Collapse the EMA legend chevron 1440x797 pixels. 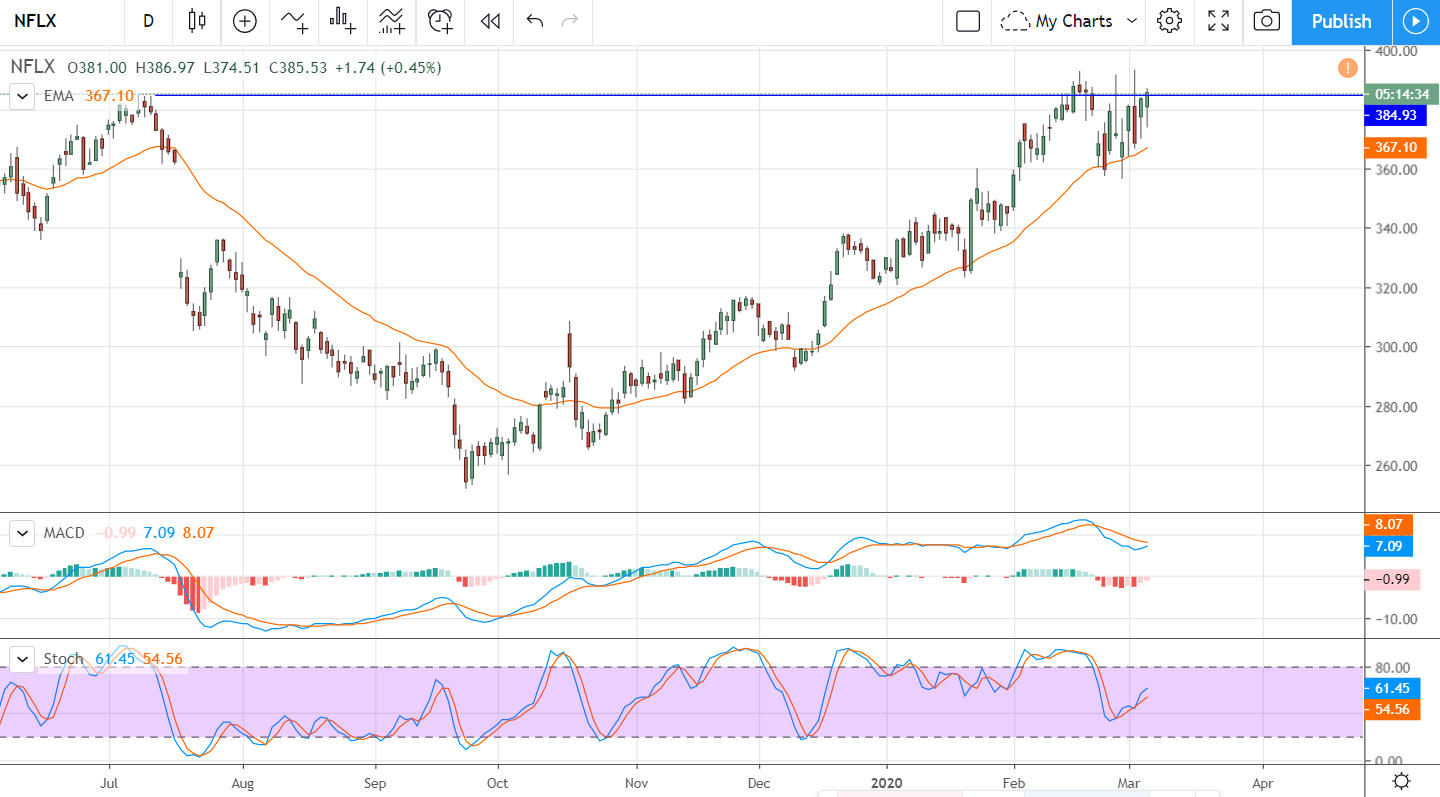pyautogui.click(x=22, y=96)
